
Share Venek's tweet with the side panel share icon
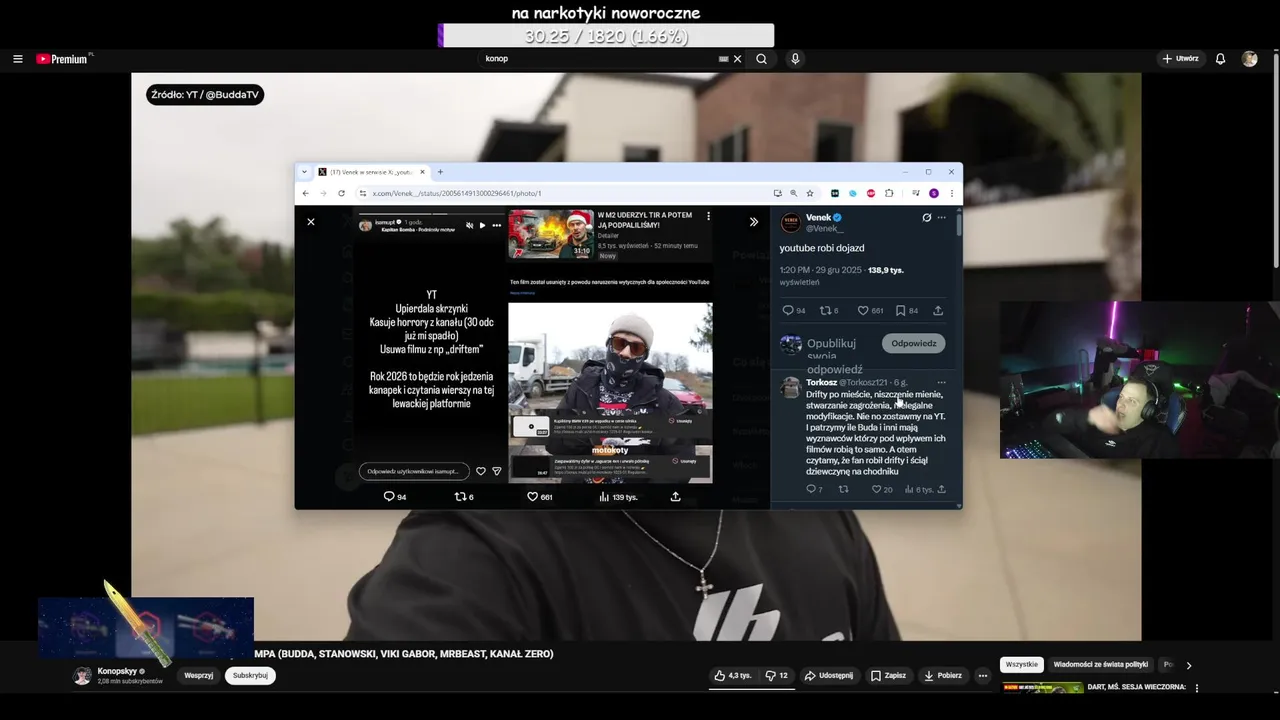938,310
